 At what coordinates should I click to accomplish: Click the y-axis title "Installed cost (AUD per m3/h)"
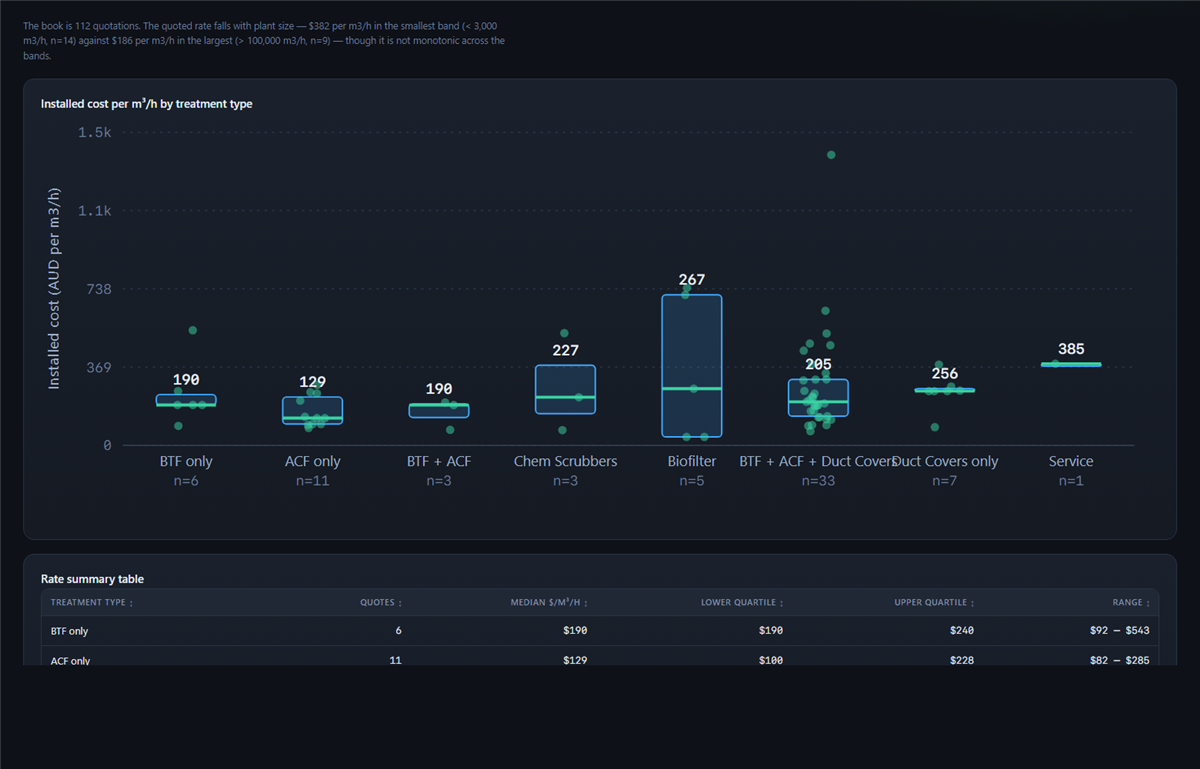coord(54,288)
